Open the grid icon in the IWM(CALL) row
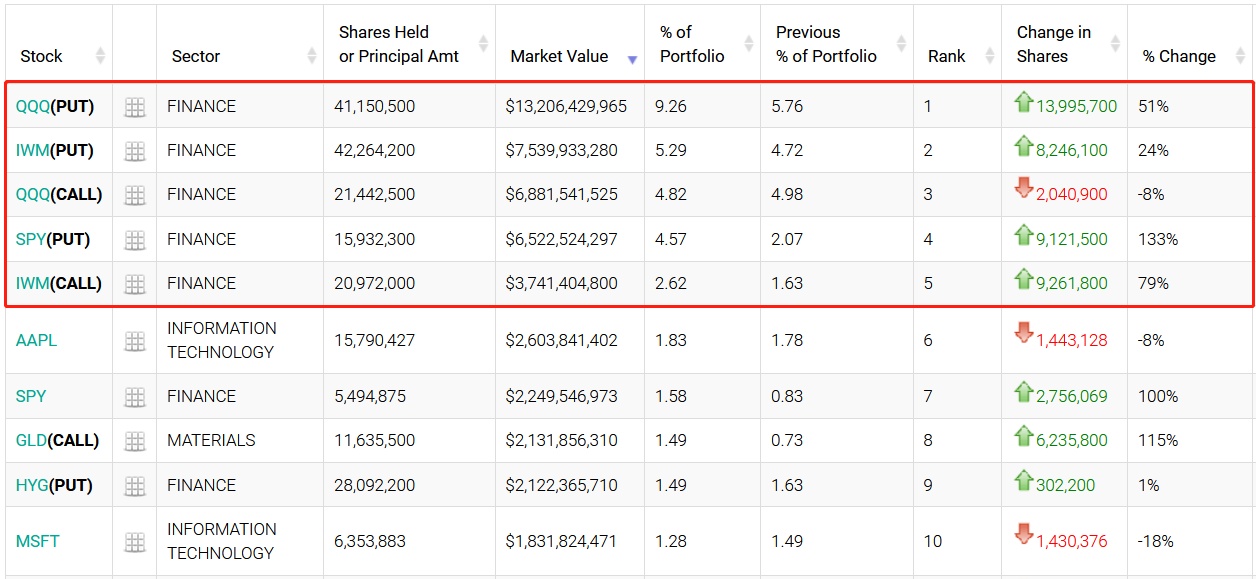Viewport: 1256px width, 579px height. 134,284
